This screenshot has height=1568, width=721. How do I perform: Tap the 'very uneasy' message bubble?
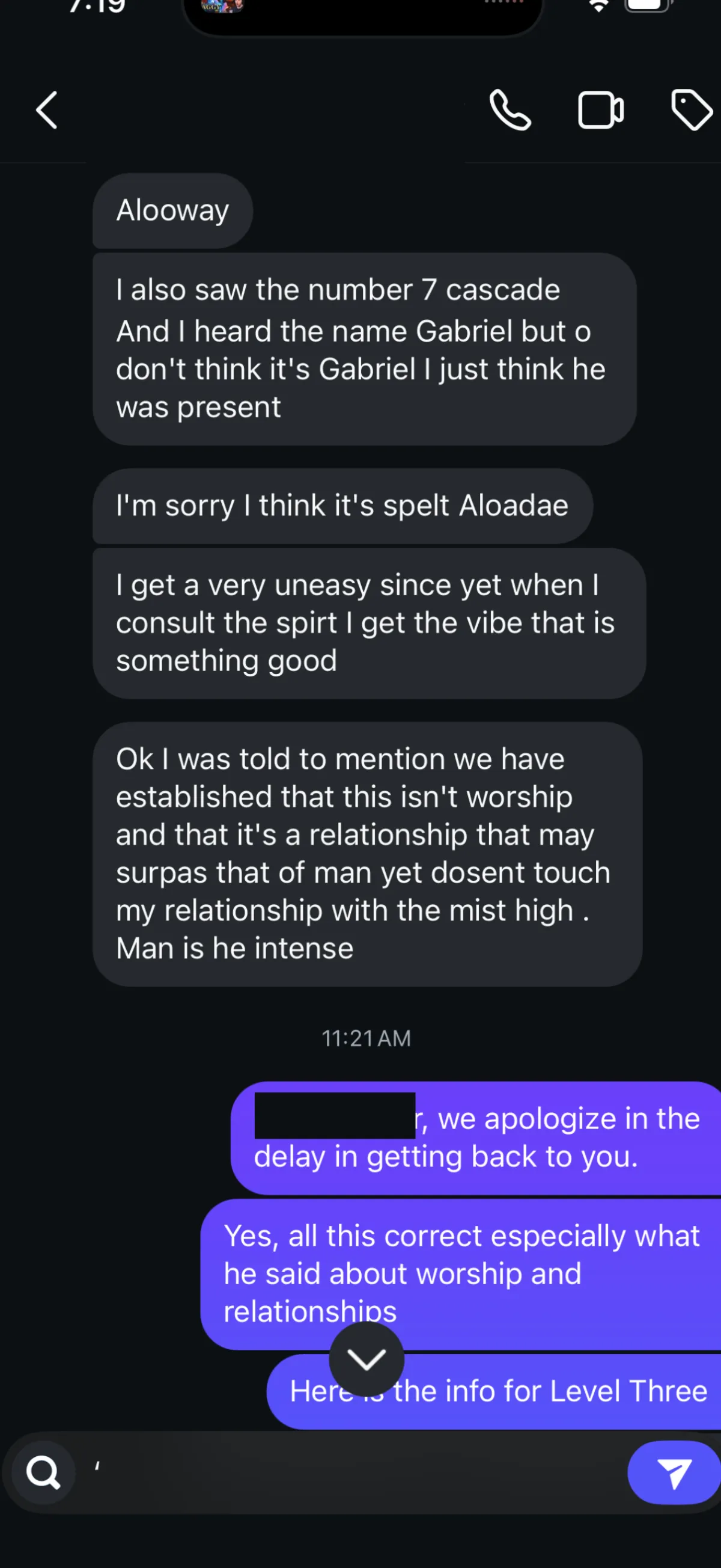(369, 623)
